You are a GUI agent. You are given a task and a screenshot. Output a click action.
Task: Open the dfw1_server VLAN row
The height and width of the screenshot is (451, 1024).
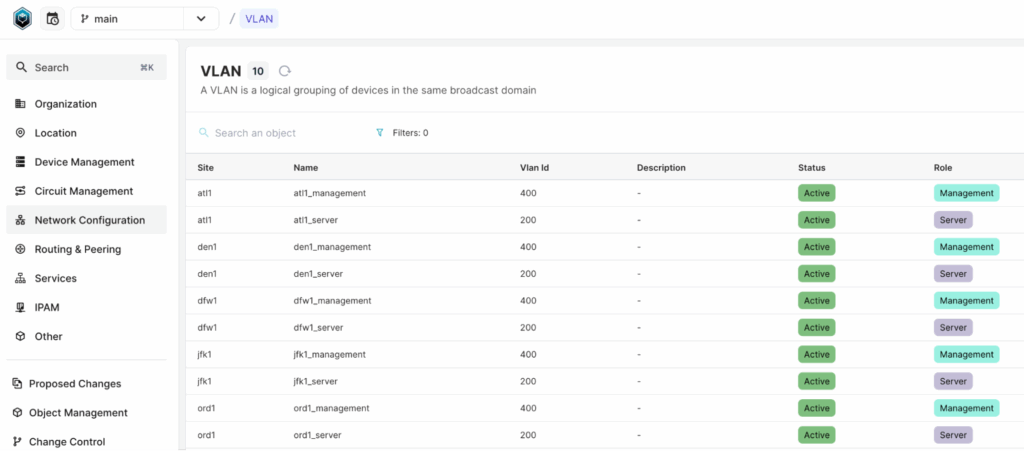tap(605, 327)
